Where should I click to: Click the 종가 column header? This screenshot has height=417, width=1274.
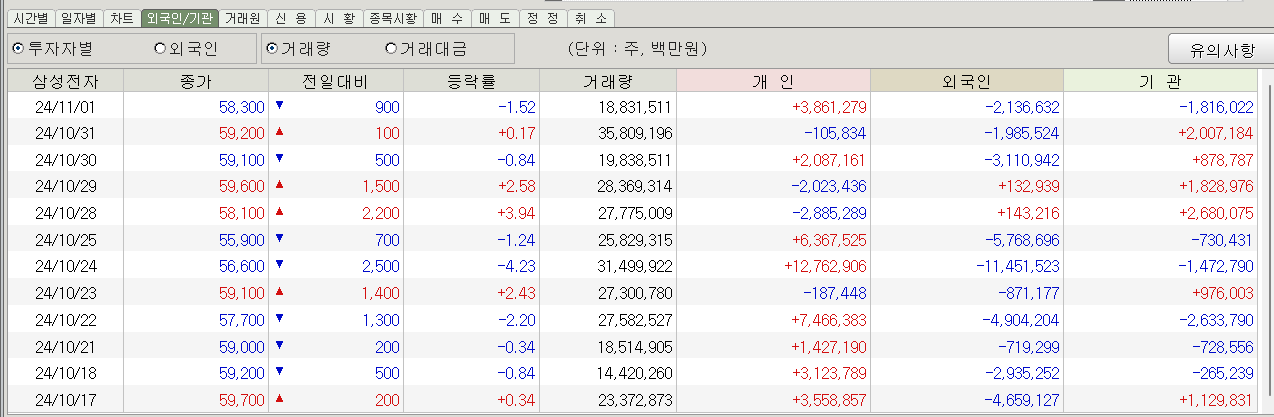click(x=196, y=81)
